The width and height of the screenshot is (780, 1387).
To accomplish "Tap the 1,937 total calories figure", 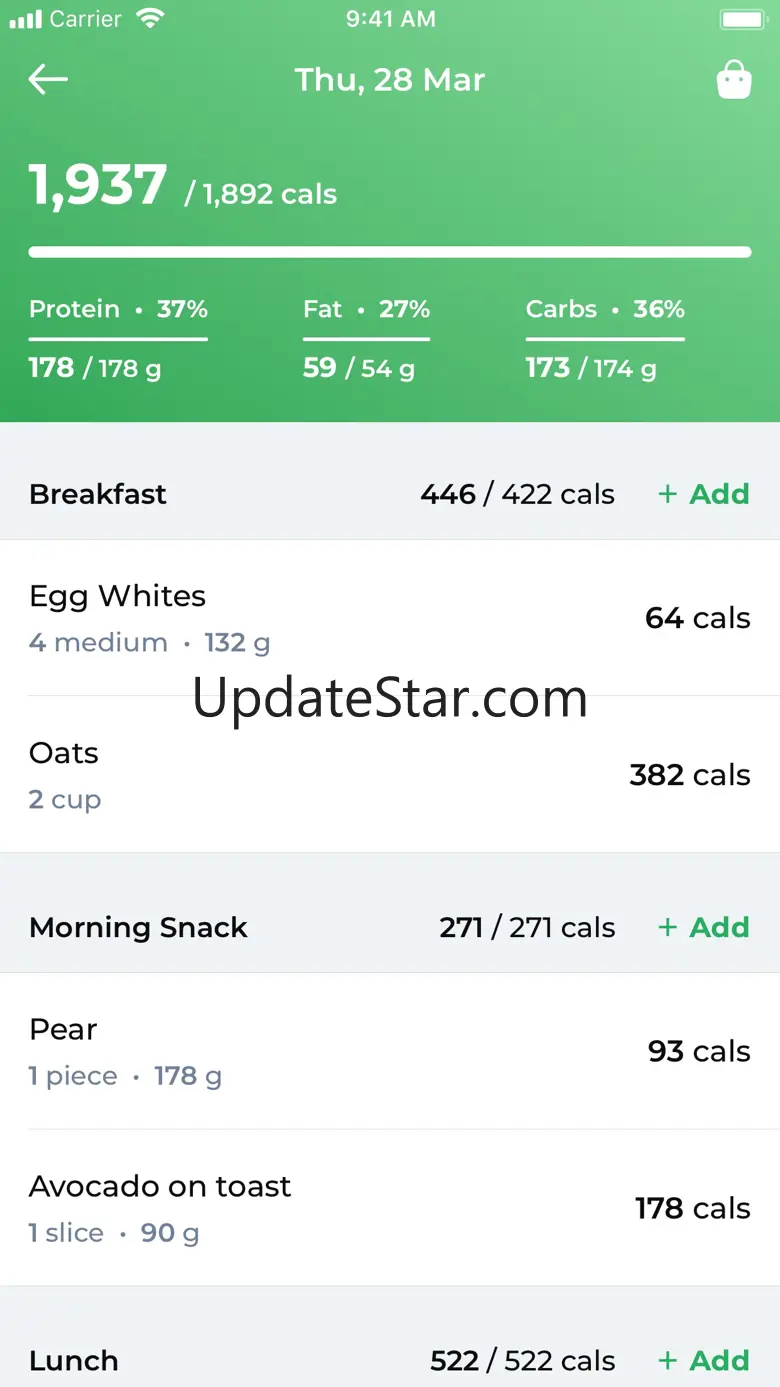I will 98,186.
